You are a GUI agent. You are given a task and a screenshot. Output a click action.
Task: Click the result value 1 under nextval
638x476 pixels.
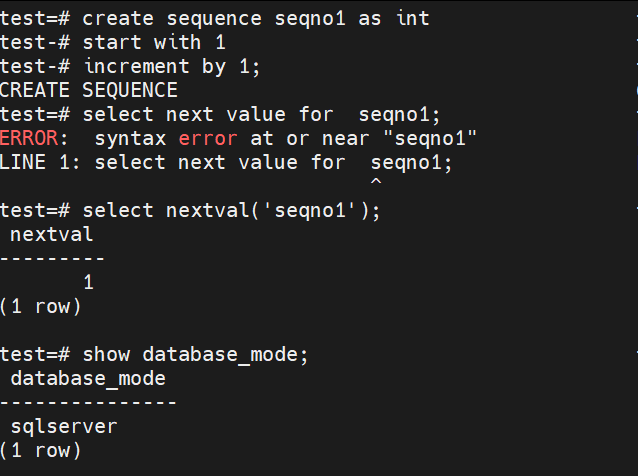point(88,283)
